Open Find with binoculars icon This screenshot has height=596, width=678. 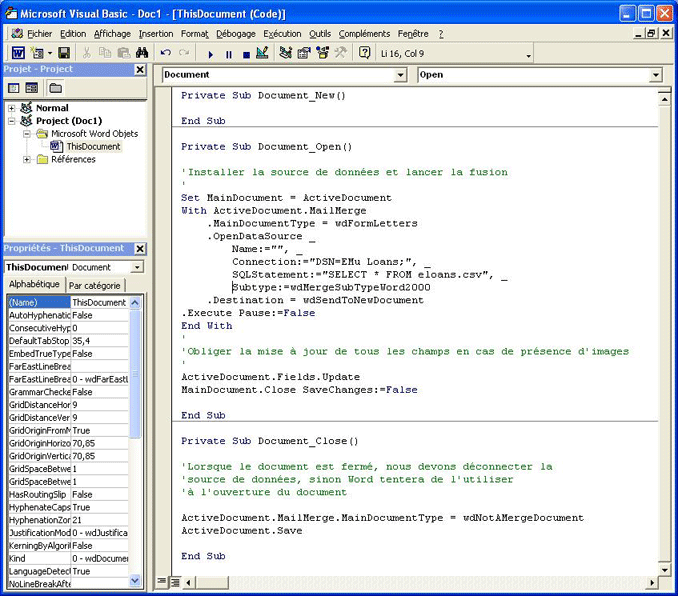point(142,53)
